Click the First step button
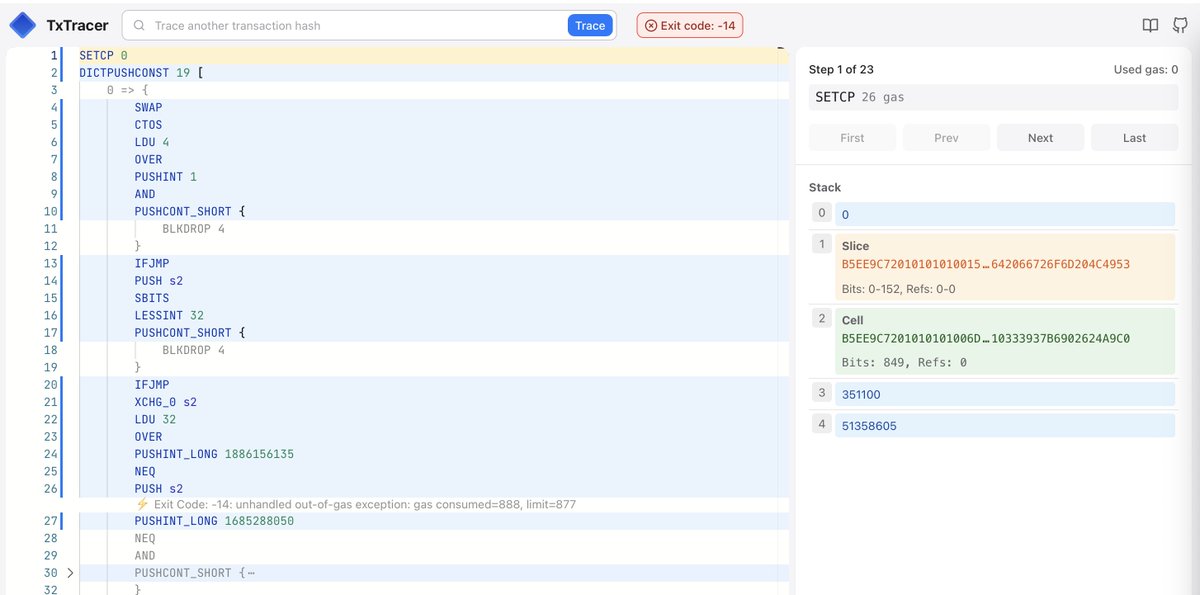This screenshot has height=595, width=1200. pyautogui.click(x=852, y=138)
